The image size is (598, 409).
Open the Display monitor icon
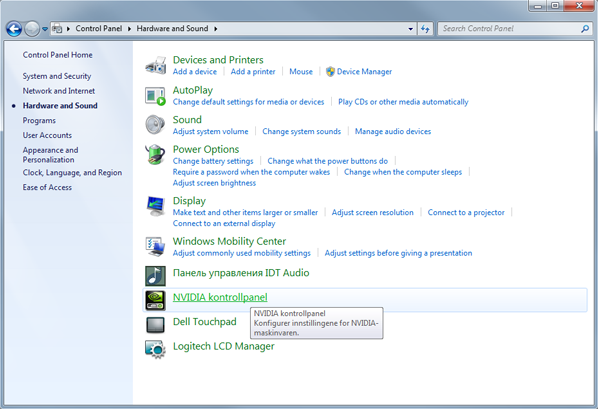[155, 206]
